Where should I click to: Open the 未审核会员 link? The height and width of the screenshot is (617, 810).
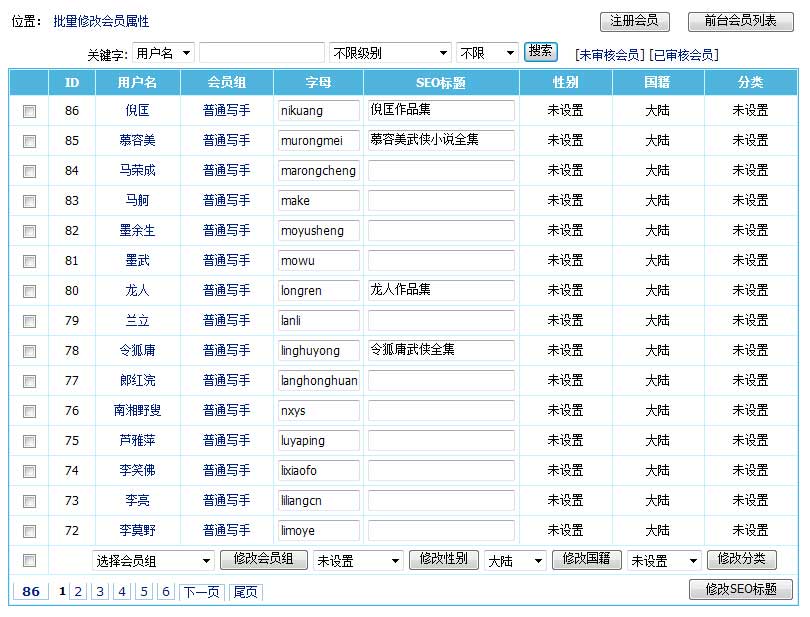click(610, 55)
